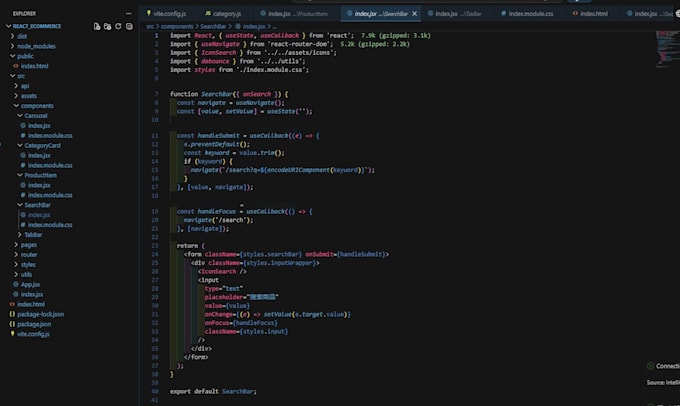
Task: Click the CSS hash icon of Carousel's index.module.css
Action: tap(23, 135)
